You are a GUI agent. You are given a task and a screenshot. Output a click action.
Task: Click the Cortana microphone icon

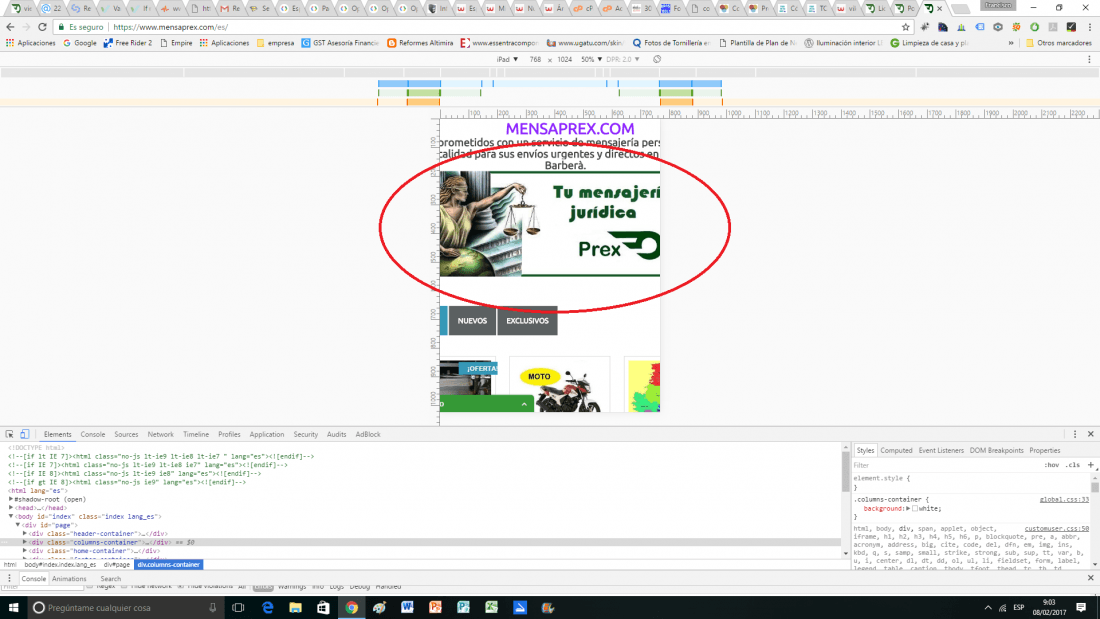(x=213, y=608)
